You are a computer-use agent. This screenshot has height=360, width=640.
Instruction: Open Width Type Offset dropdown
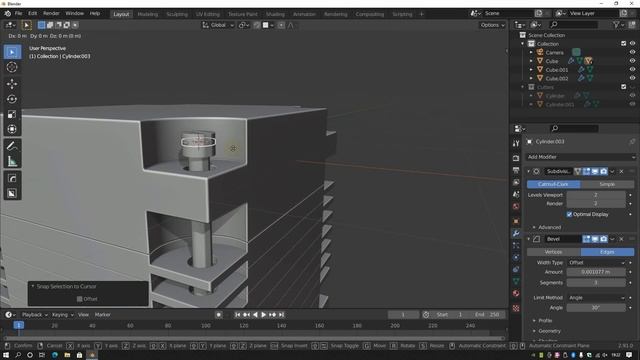pos(596,263)
